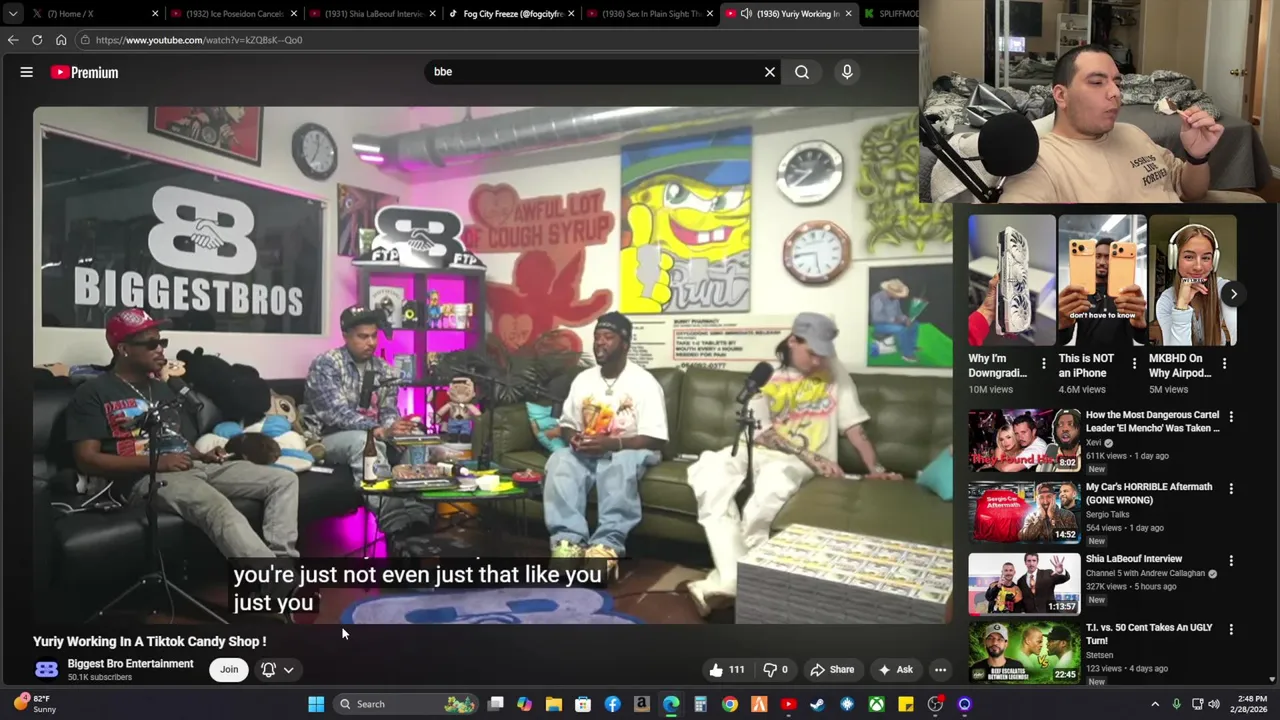Open options for El Mencho video
This screenshot has width=1280, height=720.
coord(1231,416)
